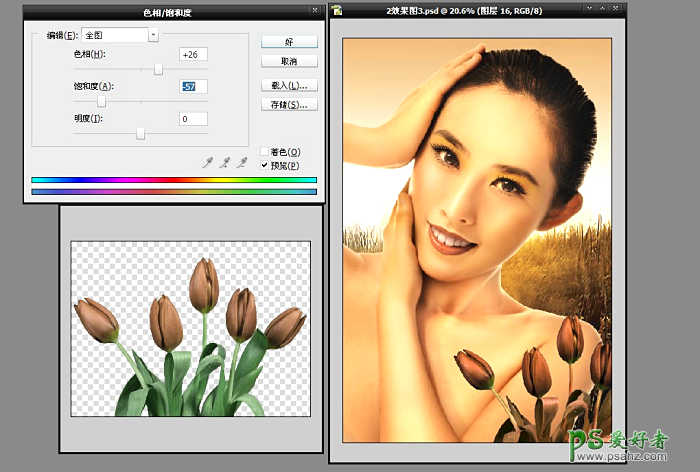700x472 pixels.
Task: Click the 存储(S)... save button
Action: tap(288, 104)
